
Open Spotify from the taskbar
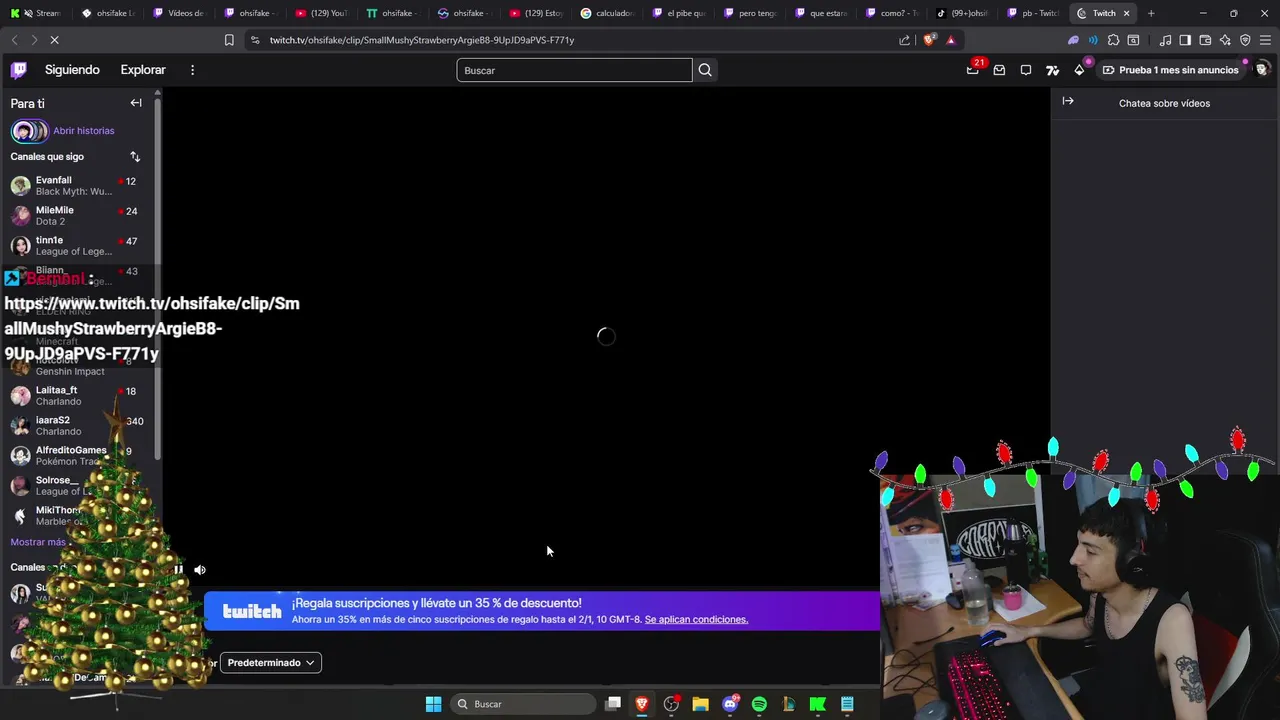759,704
